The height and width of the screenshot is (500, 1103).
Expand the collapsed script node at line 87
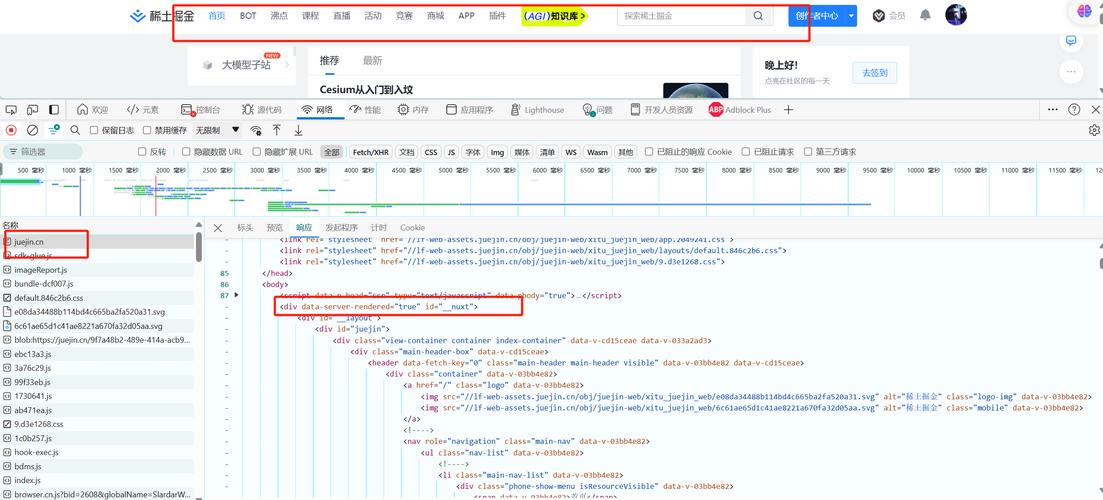(236, 295)
